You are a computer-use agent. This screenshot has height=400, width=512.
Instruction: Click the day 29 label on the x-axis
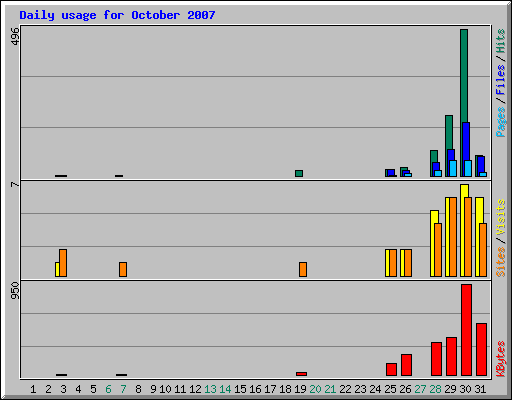pyautogui.click(x=450, y=389)
